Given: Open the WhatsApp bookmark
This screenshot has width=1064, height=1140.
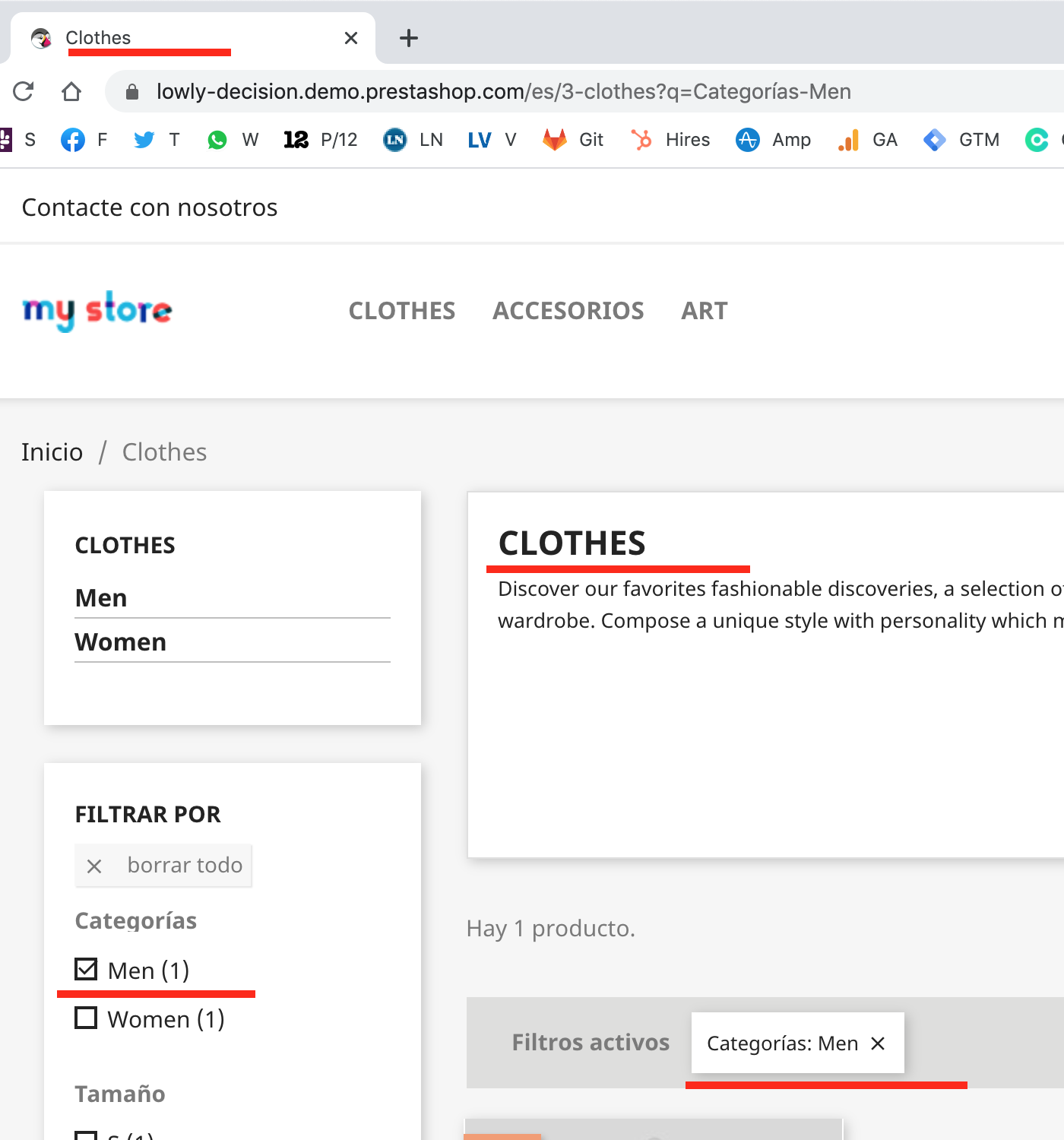Looking at the screenshot, I should [218, 140].
